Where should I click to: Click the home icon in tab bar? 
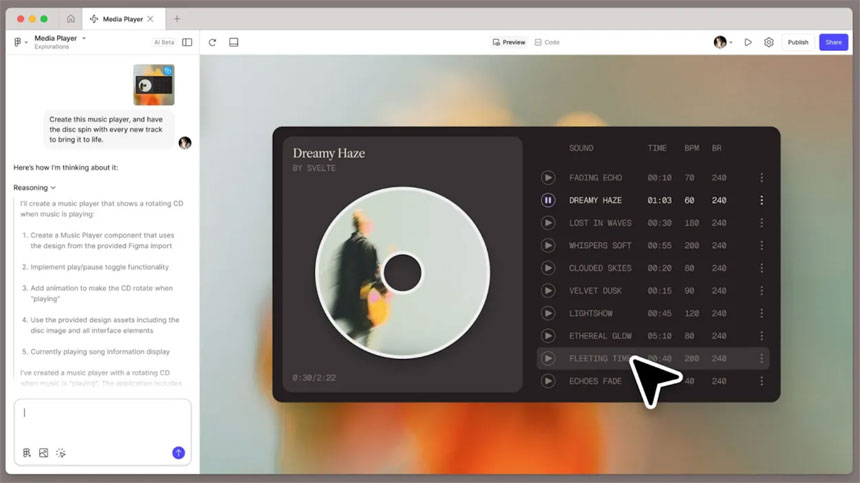click(x=71, y=19)
